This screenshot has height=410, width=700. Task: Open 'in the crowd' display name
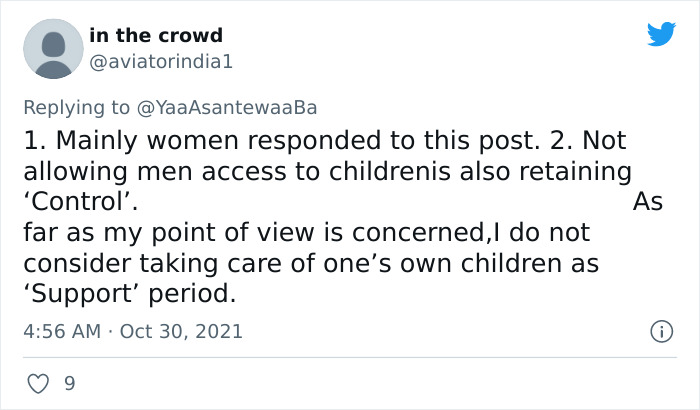click(x=155, y=36)
